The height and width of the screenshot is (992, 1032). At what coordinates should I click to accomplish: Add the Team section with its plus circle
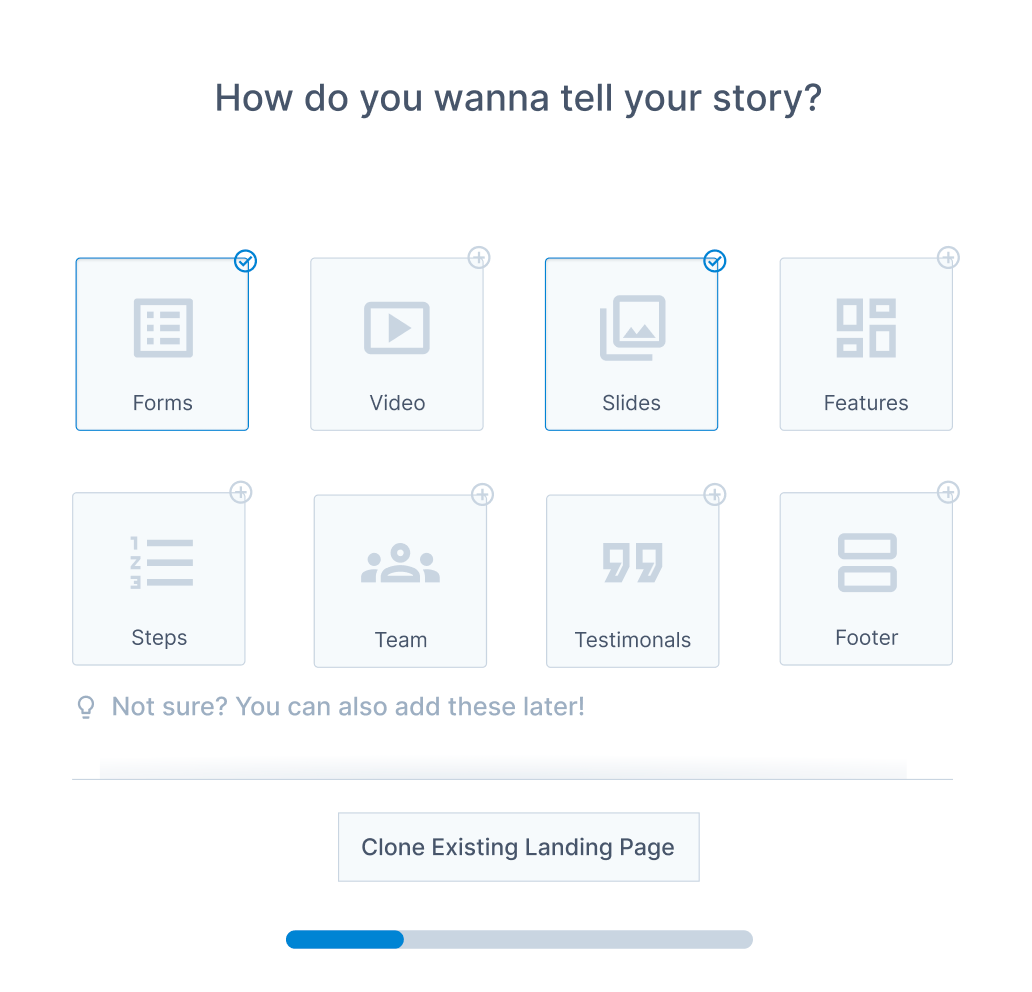482,494
